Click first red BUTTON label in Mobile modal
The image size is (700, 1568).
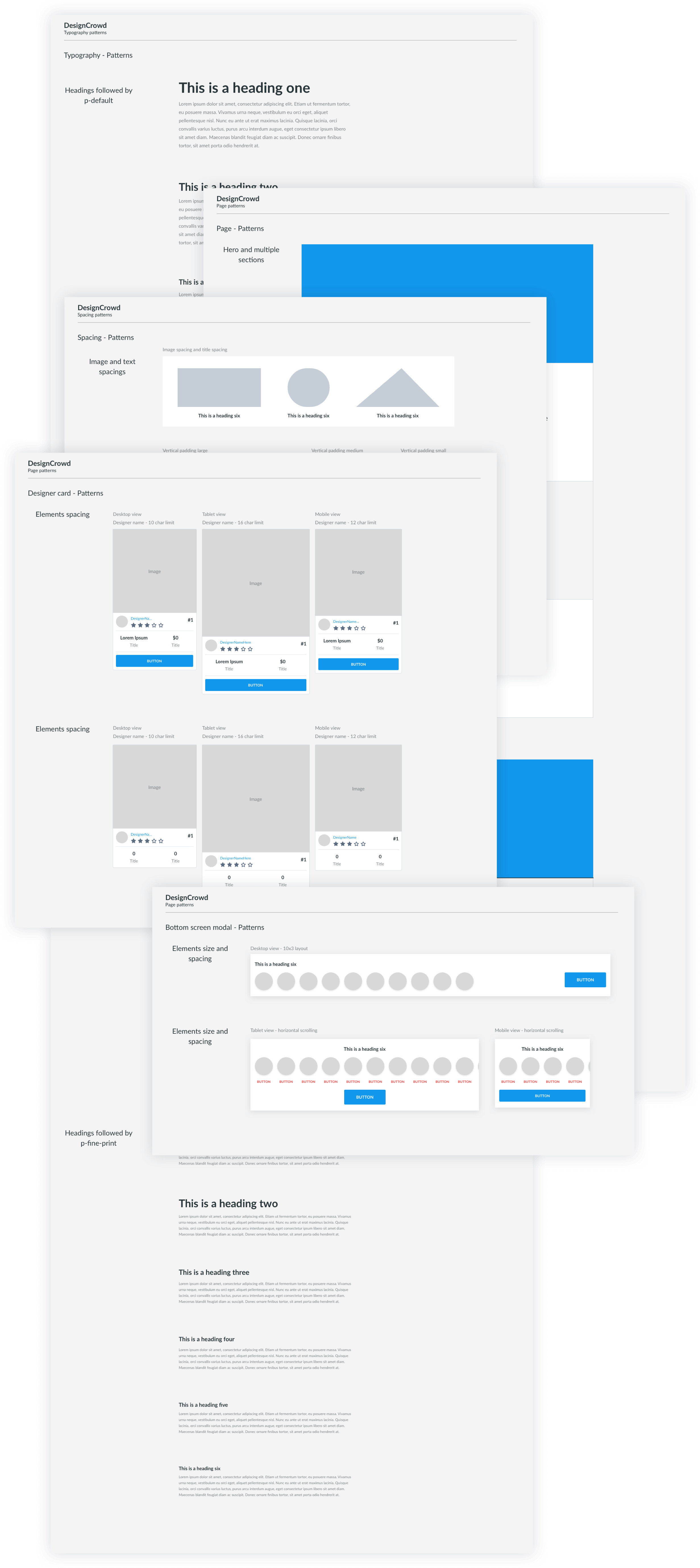(508, 1082)
